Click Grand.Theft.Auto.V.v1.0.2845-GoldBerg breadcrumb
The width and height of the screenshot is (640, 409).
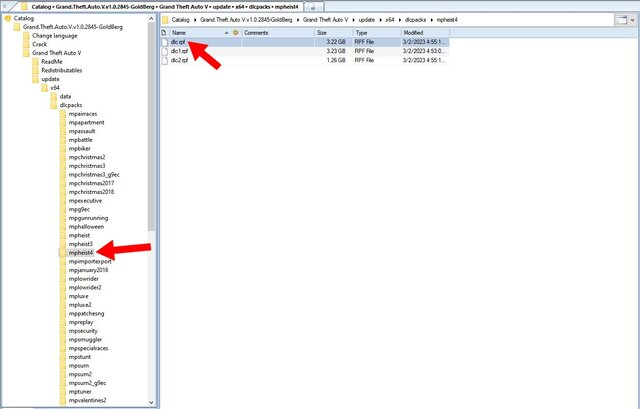coord(246,20)
